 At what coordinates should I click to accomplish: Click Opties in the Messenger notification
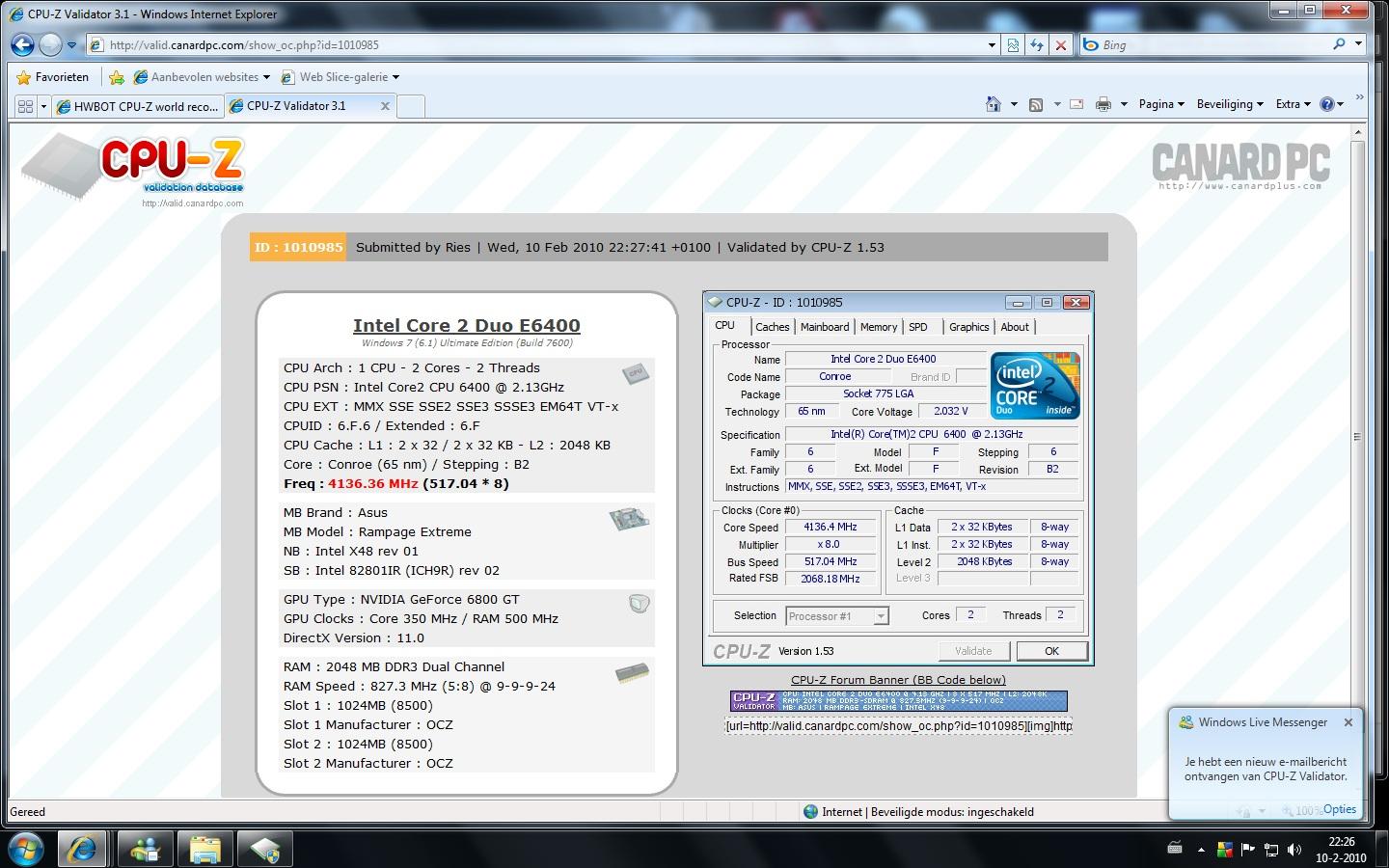1340,809
